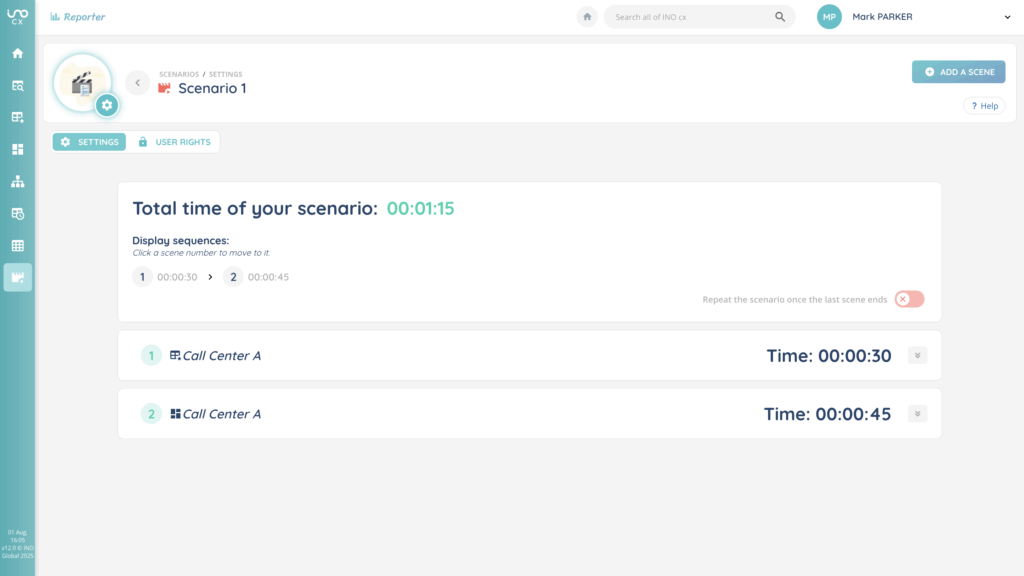The width and height of the screenshot is (1024, 576).
Task: Open the Mark PARKER user menu dropdown
Action: click(1006, 17)
